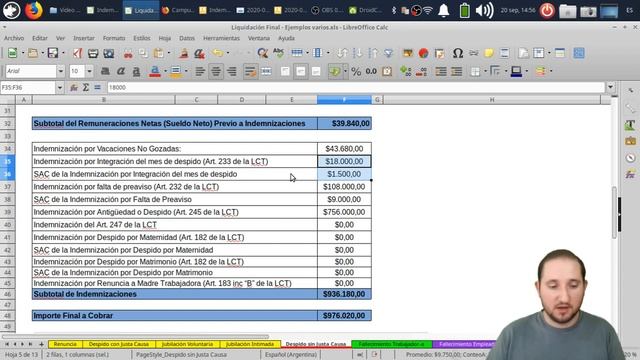Screen dimensions: 640x360
Task: Toggle Center Horizontally alignment
Action: point(216,71)
